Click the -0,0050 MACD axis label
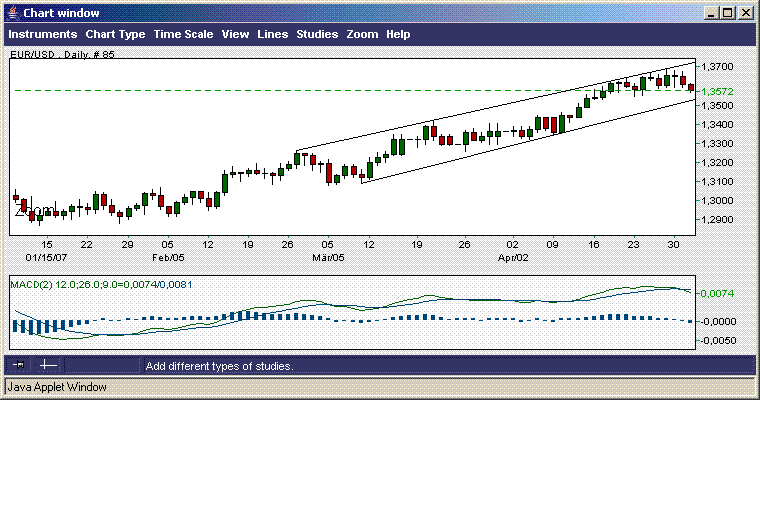 pyautogui.click(x=717, y=341)
